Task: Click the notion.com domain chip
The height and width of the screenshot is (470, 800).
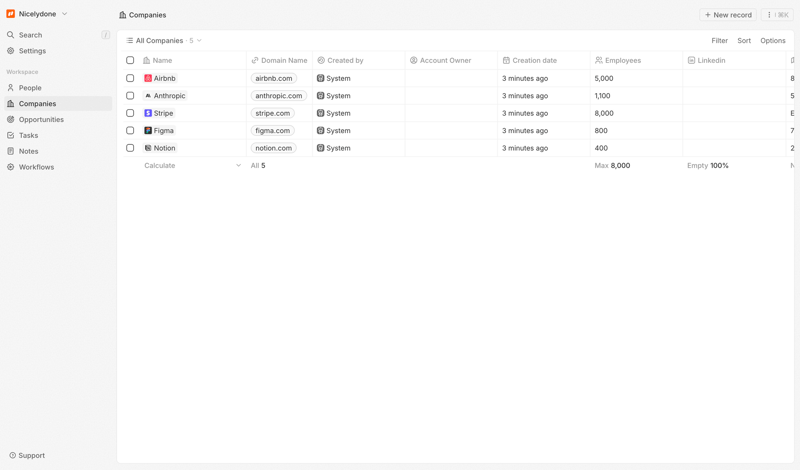Action: [274, 147]
